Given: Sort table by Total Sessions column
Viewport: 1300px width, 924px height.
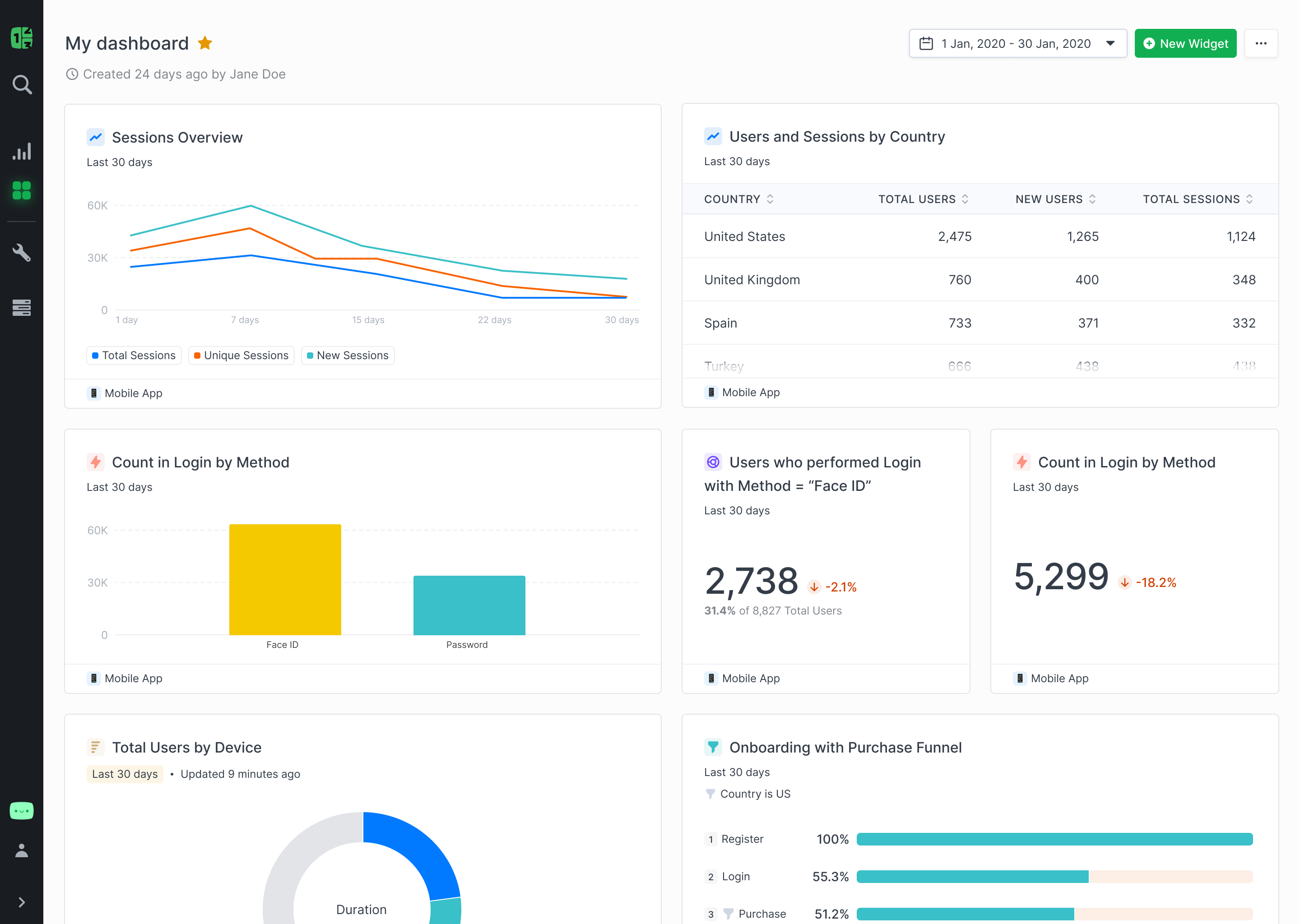Looking at the screenshot, I should pos(1198,199).
